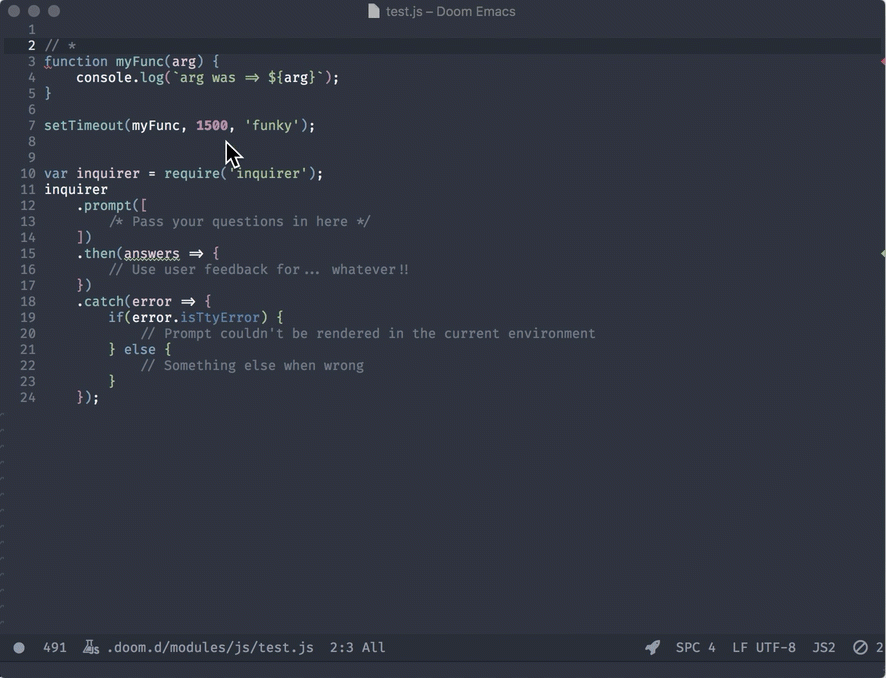Click the 'Something else when wrong' comment
This screenshot has height=678, width=886.
tap(252, 366)
